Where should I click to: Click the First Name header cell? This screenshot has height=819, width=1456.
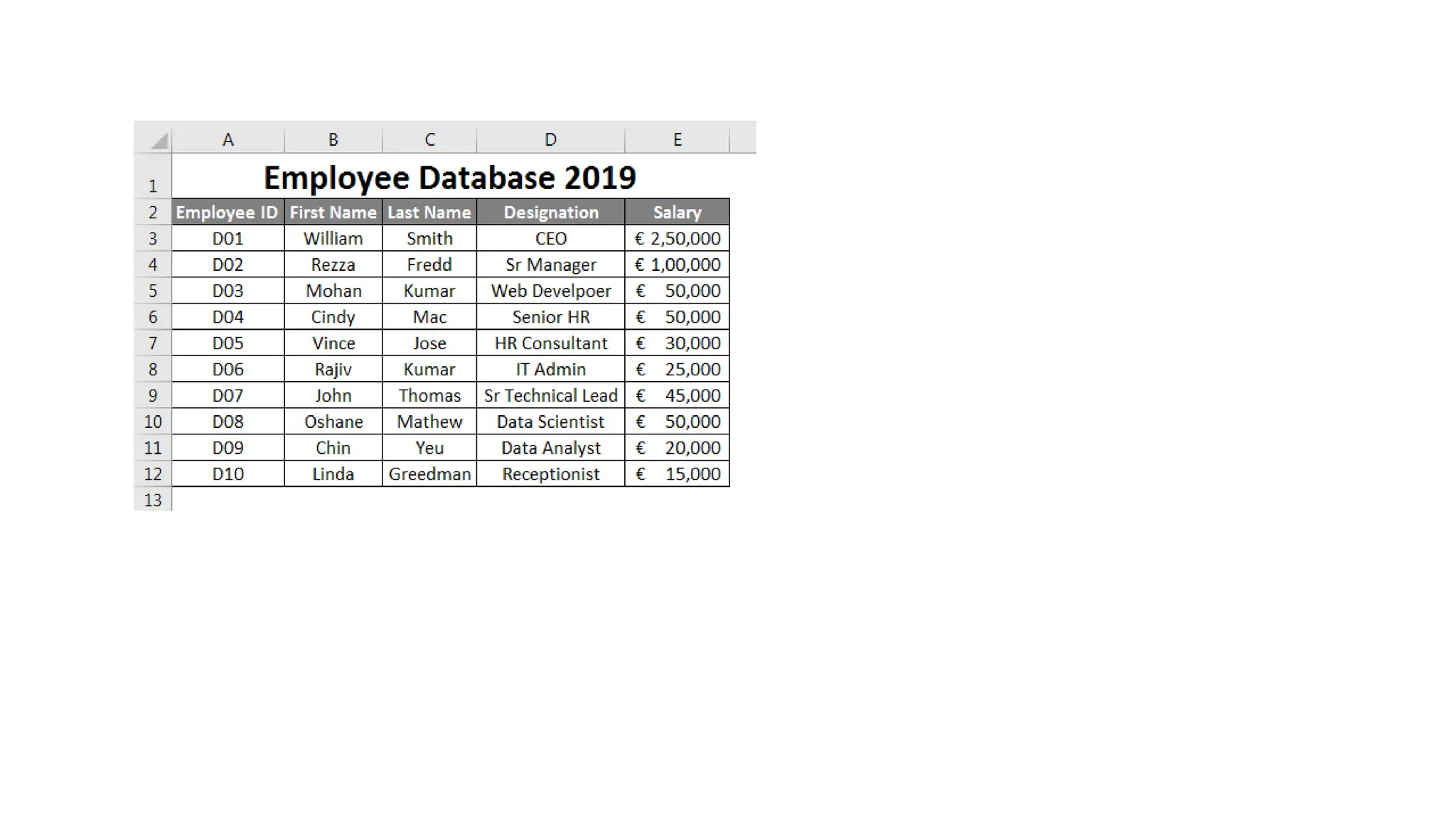click(333, 212)
